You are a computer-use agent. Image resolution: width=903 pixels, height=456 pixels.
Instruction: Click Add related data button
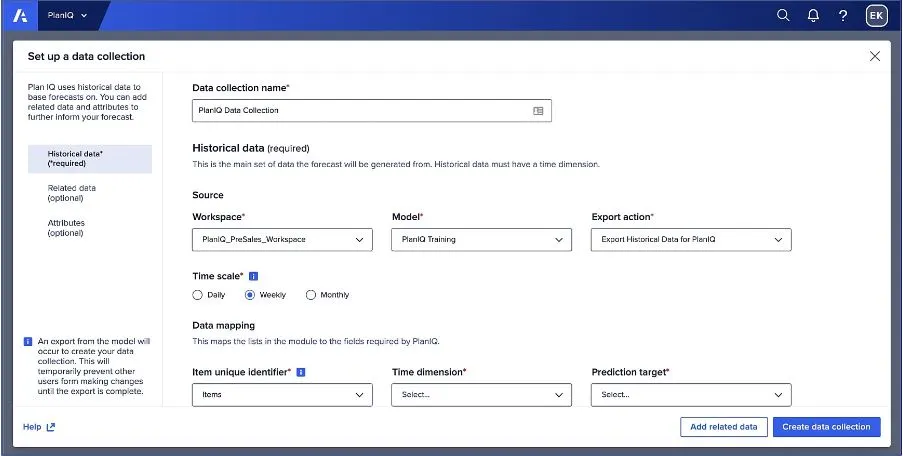click(724, 427)
